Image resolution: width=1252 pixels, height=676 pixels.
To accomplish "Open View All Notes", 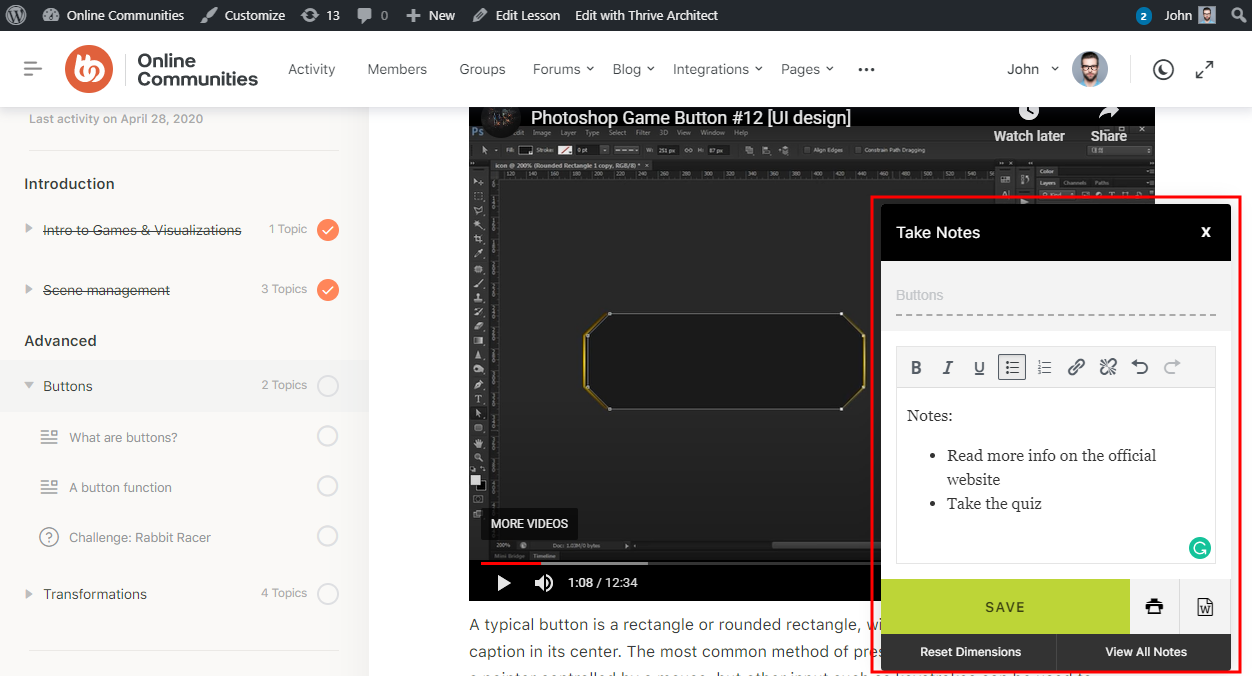I will pos(1144,651).
